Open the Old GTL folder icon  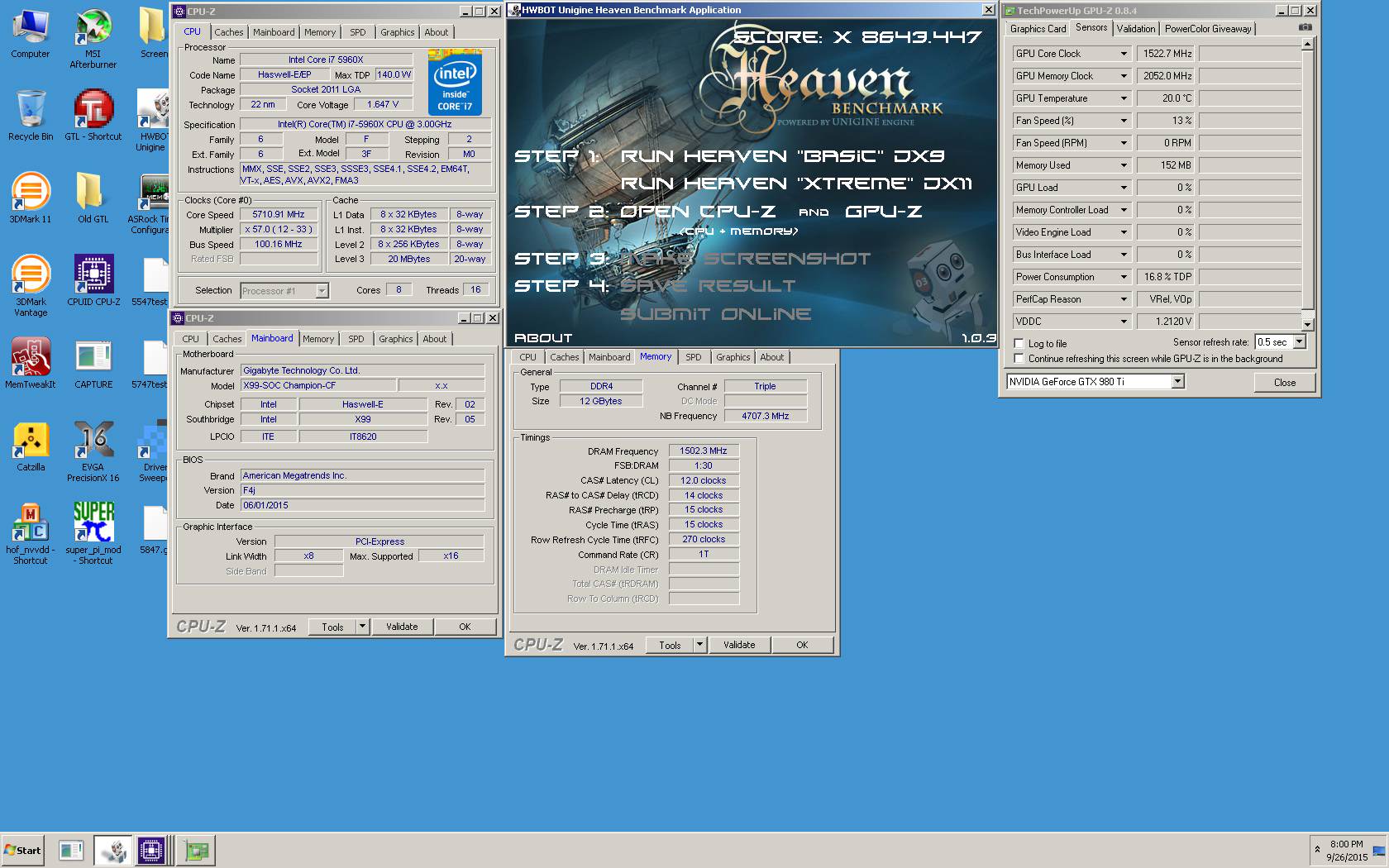(x=93, y=198)
